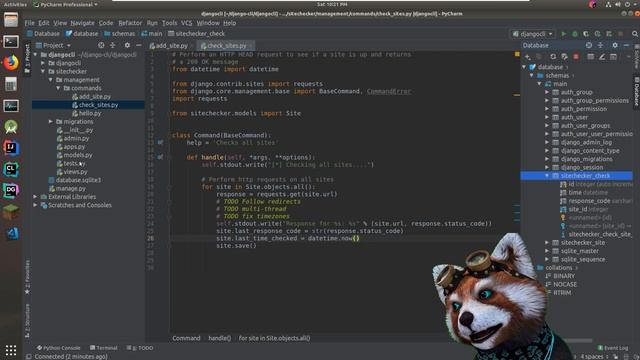
Task: Expand External Libraries node
Action: pyautogui.click(x=36, y=197)
